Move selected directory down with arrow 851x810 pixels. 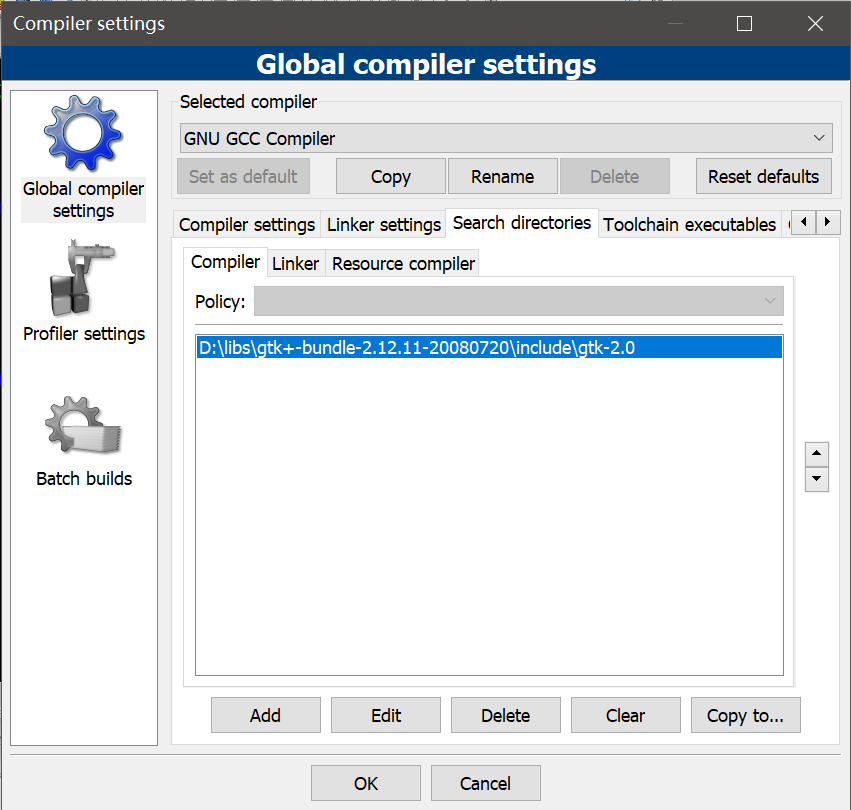(817, 480)
